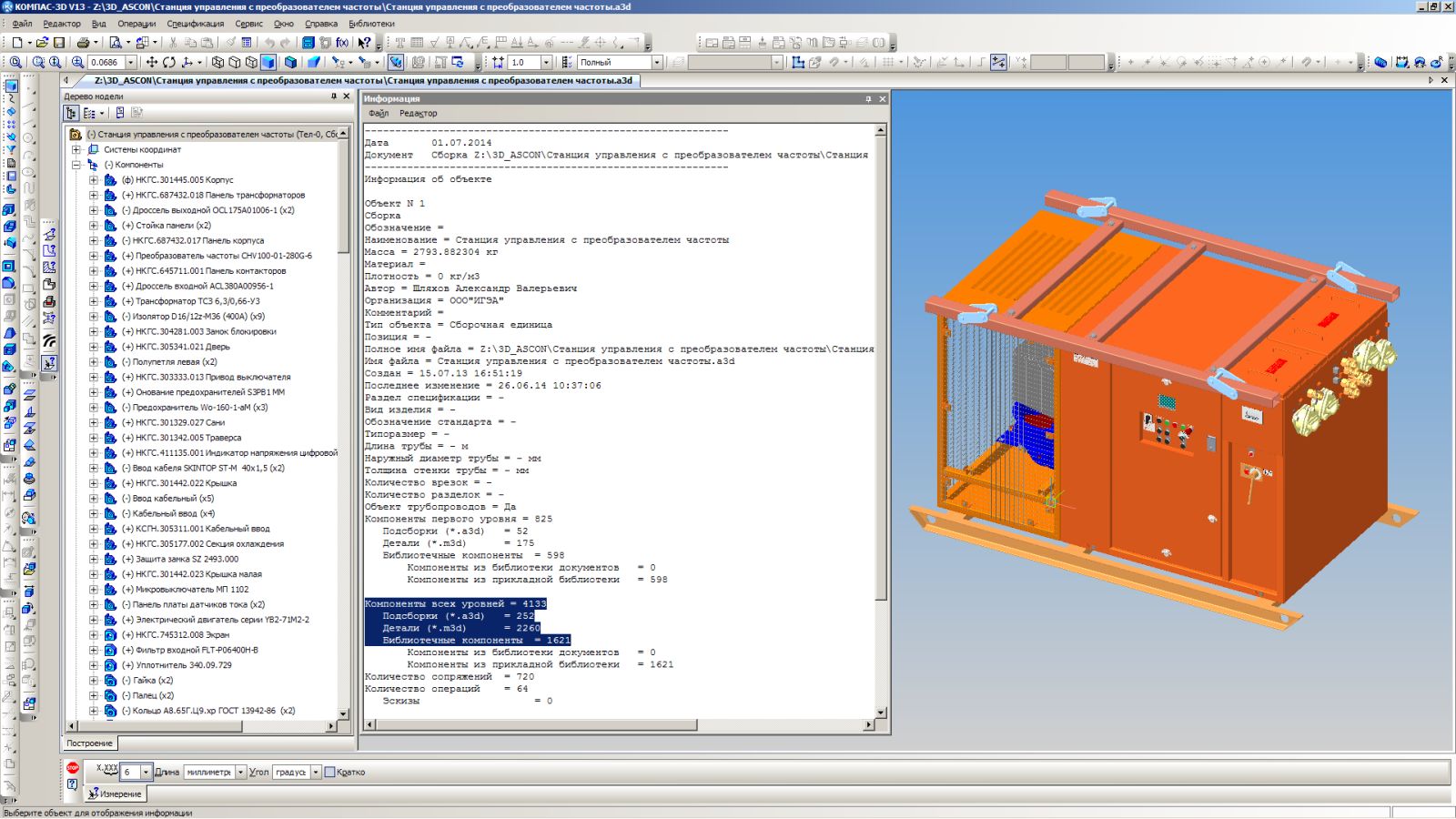The image size is (1456, 819).
Task: Open the Длина units dropdown
Action: click(241, 772)
